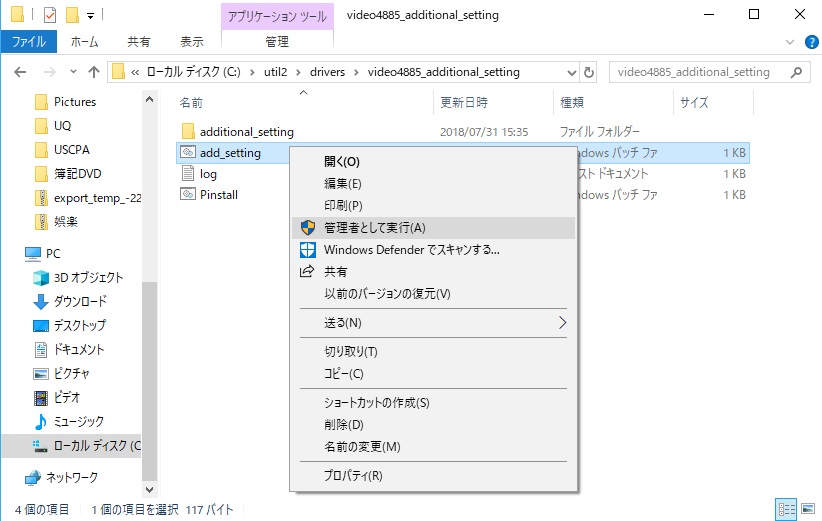Screen dimensions: 822x521
Task: Open 簿記DVD folder in navigation pane
Action: click(77, 173)
